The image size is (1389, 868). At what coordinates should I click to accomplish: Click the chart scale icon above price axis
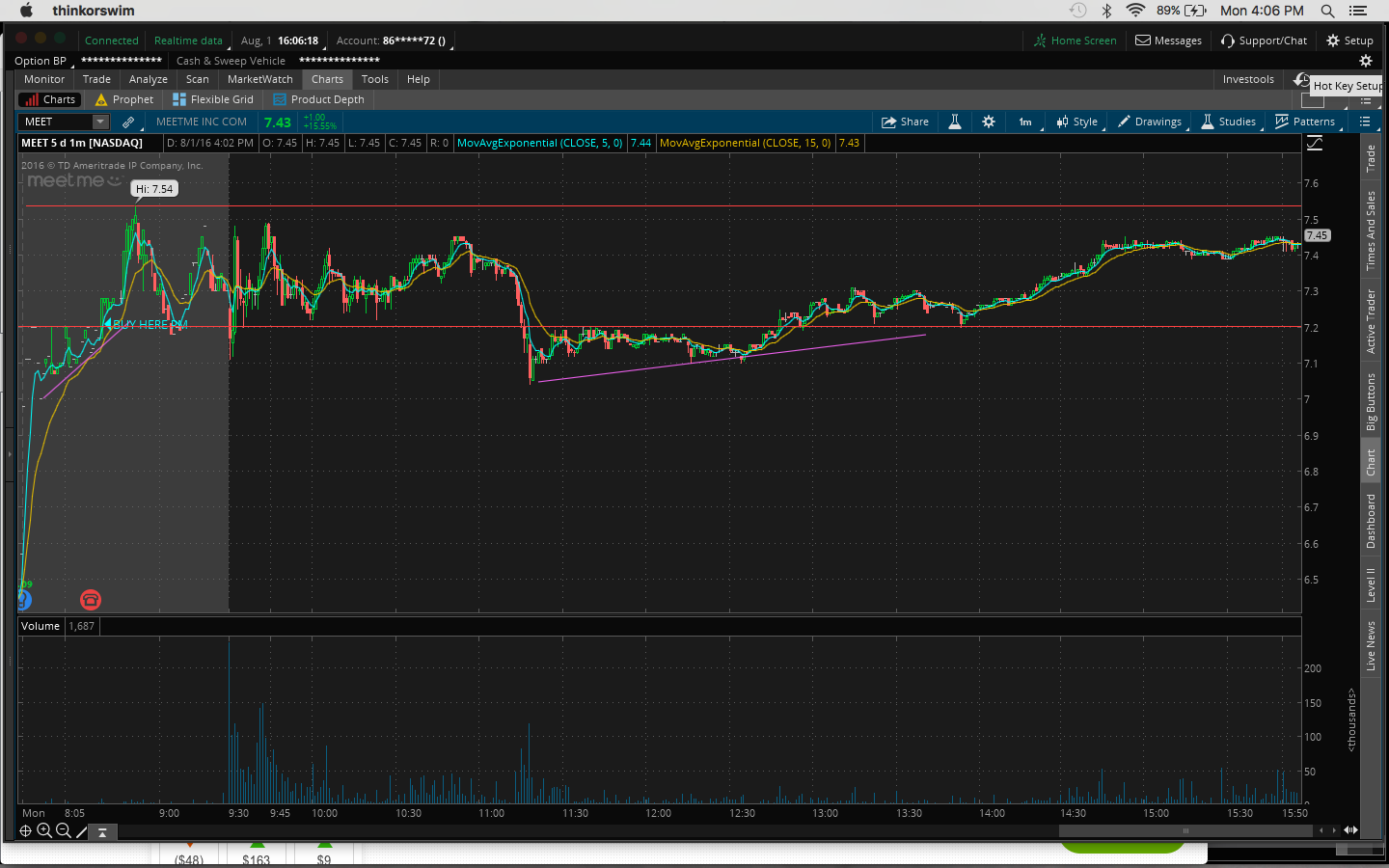pyautogui.click(x=1315, y=143)
